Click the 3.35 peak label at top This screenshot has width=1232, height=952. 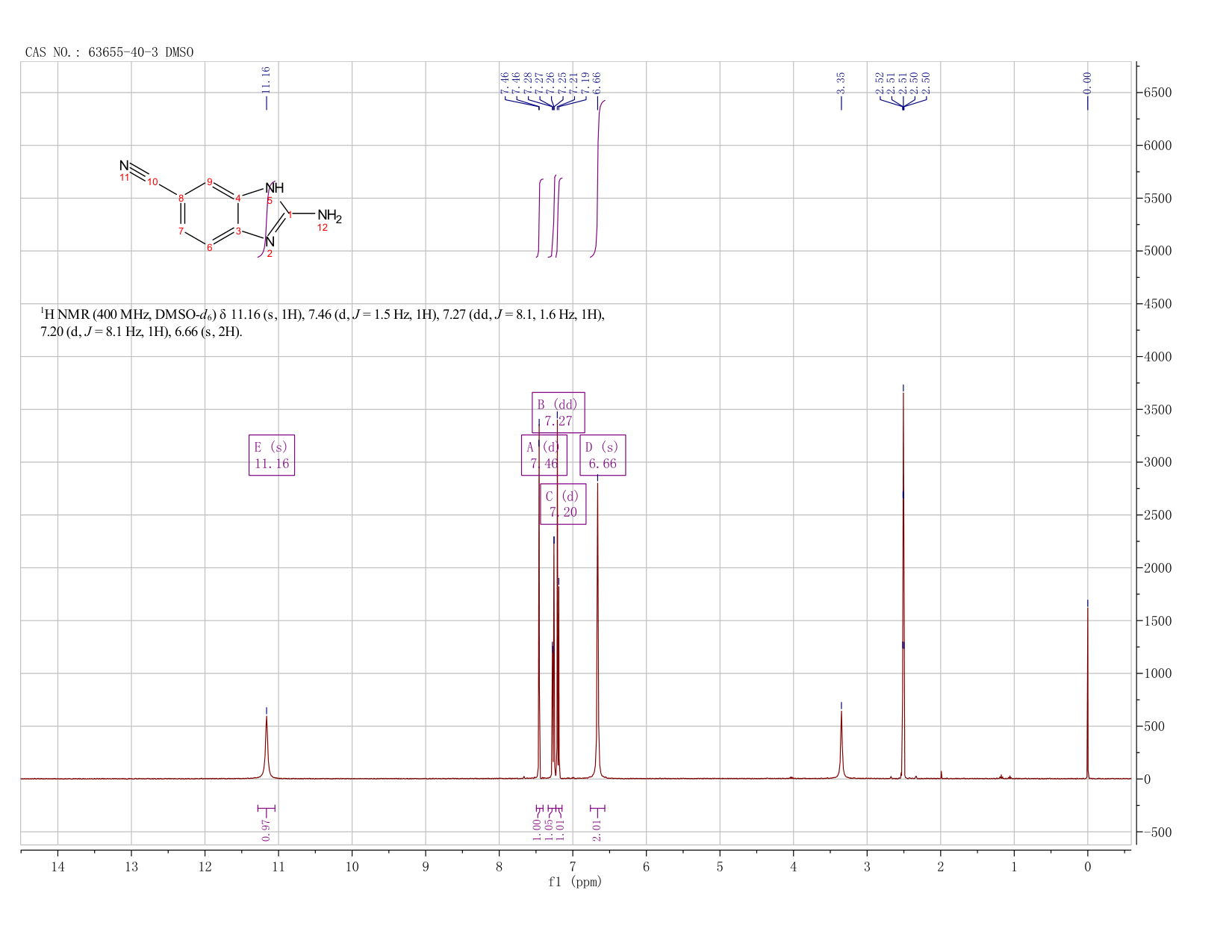click(x=841, y=82)
